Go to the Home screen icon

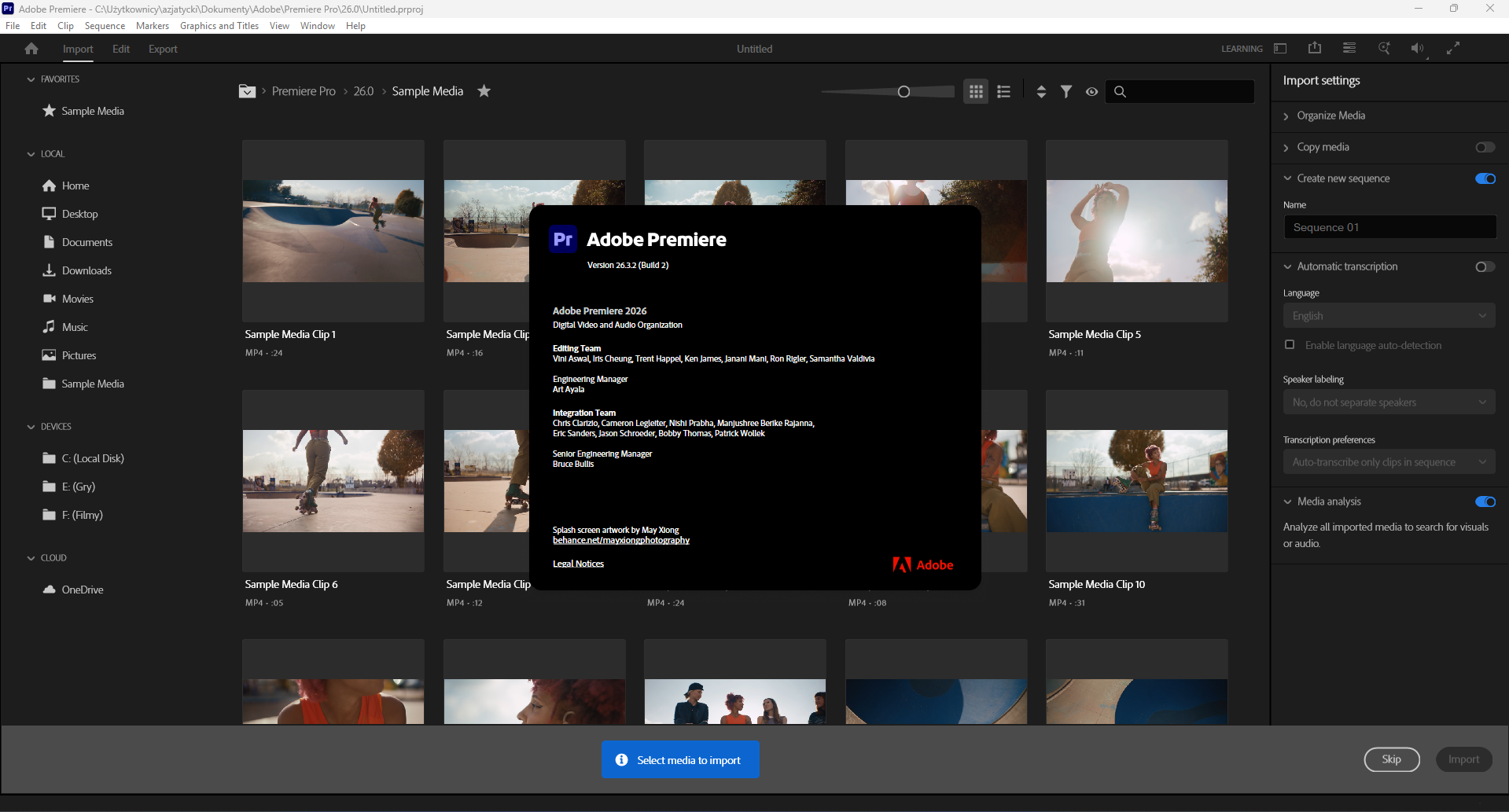point(31,49)
